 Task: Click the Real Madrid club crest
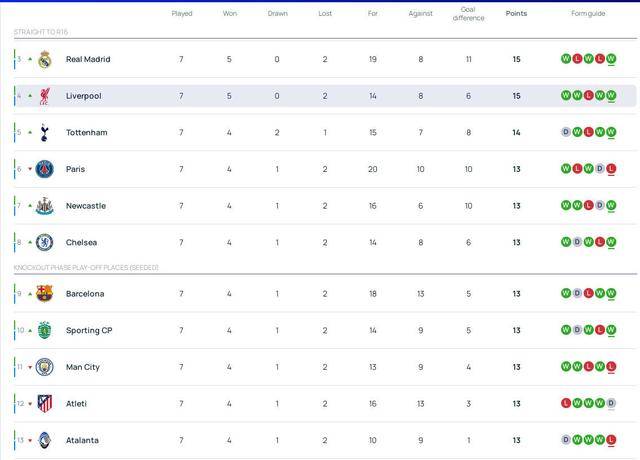coord(44,59)
